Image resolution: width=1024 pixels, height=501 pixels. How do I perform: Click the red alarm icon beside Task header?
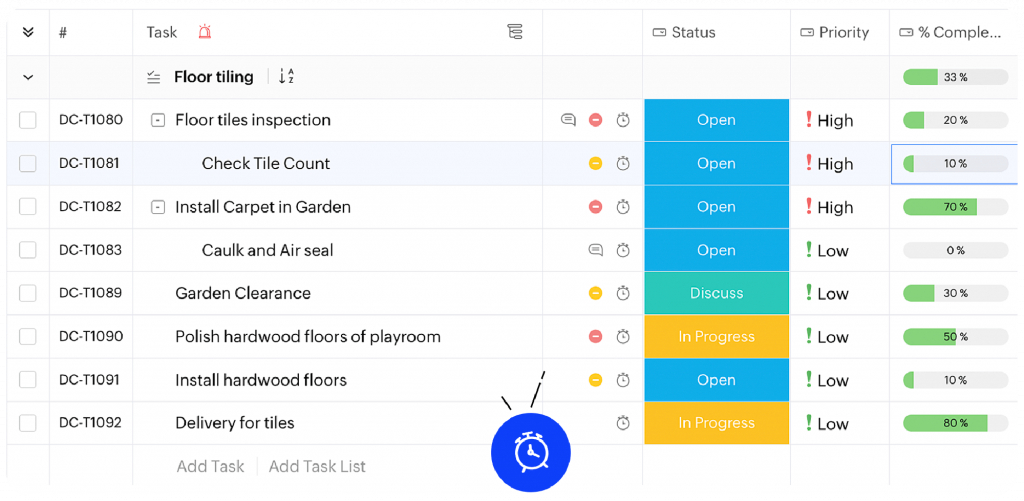click(205, 32)
